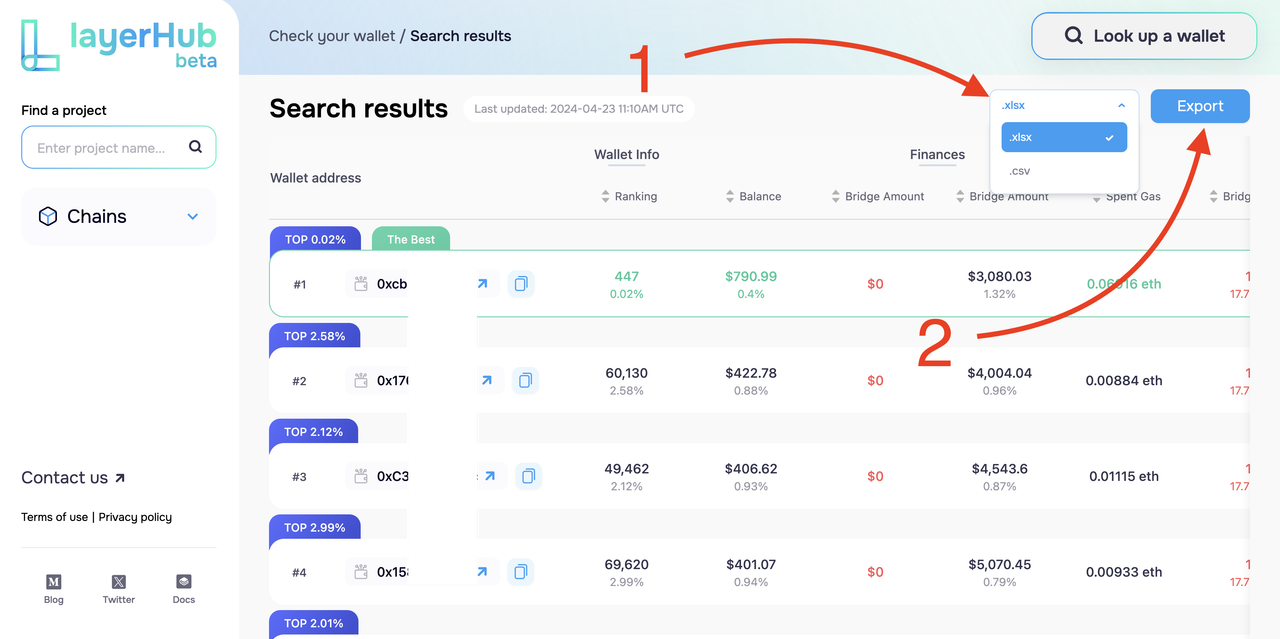This screenshot has width=1280, height=639.
Task: Click the TOP 2.12% badge
Action: tap(314, 432)
